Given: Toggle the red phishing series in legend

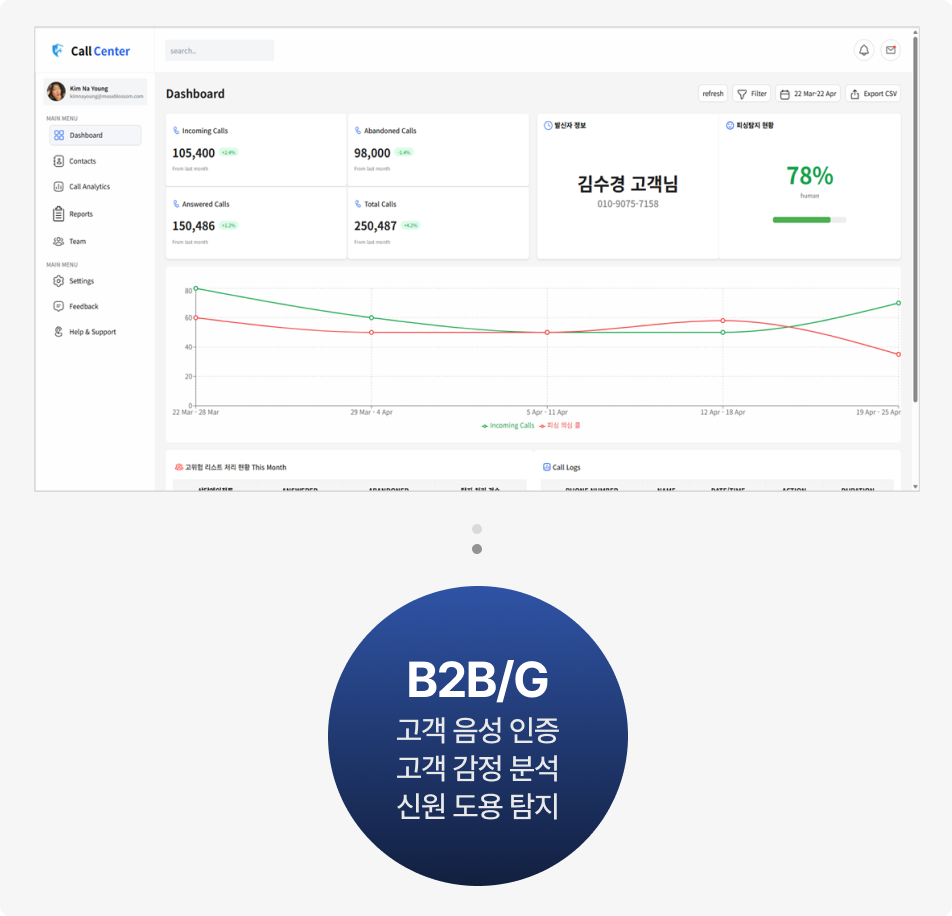Looking at the screenshot, I should click(561, 425).
